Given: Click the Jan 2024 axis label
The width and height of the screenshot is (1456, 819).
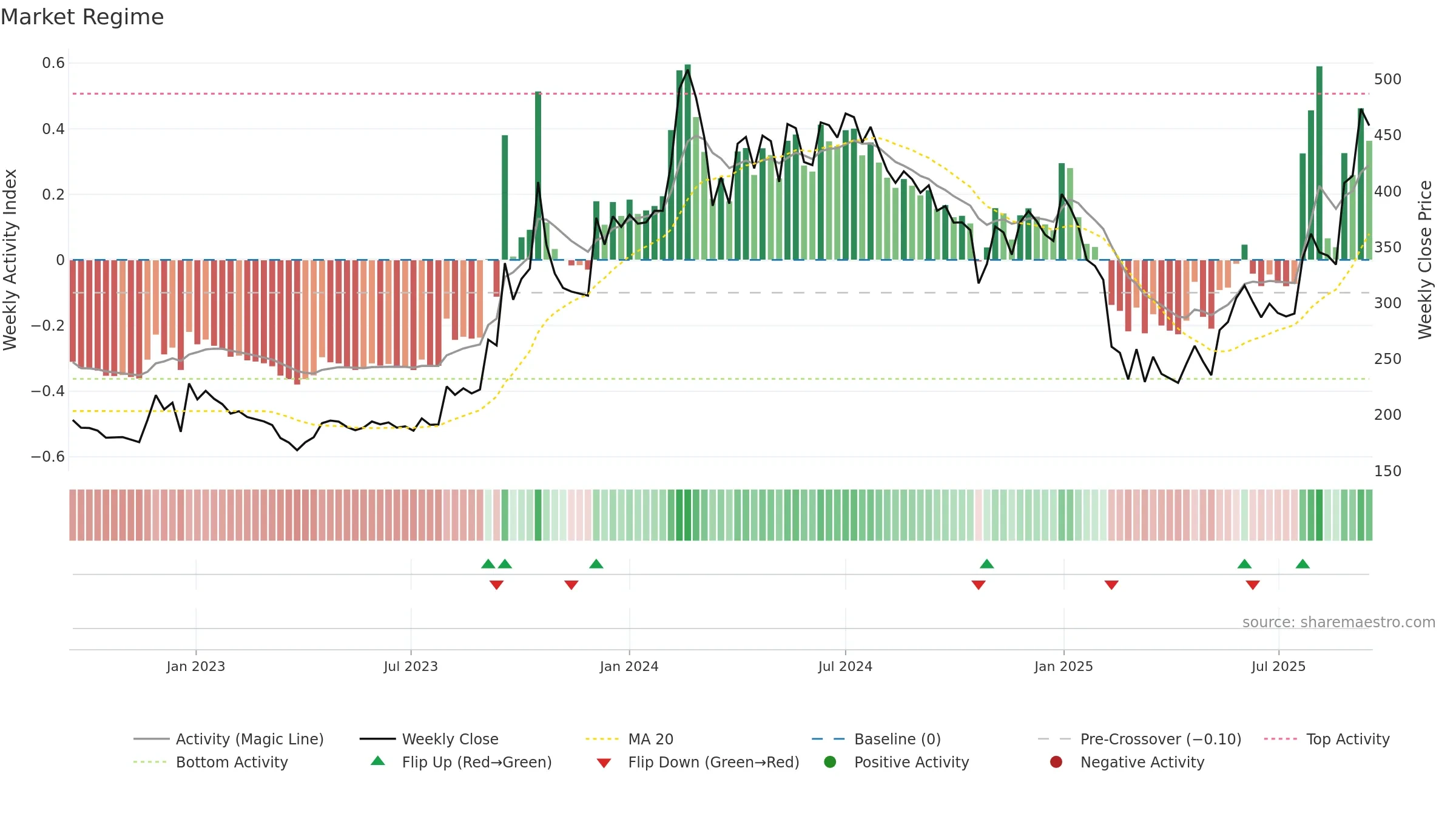Looking at the screenshot, I should pos(629,667).
